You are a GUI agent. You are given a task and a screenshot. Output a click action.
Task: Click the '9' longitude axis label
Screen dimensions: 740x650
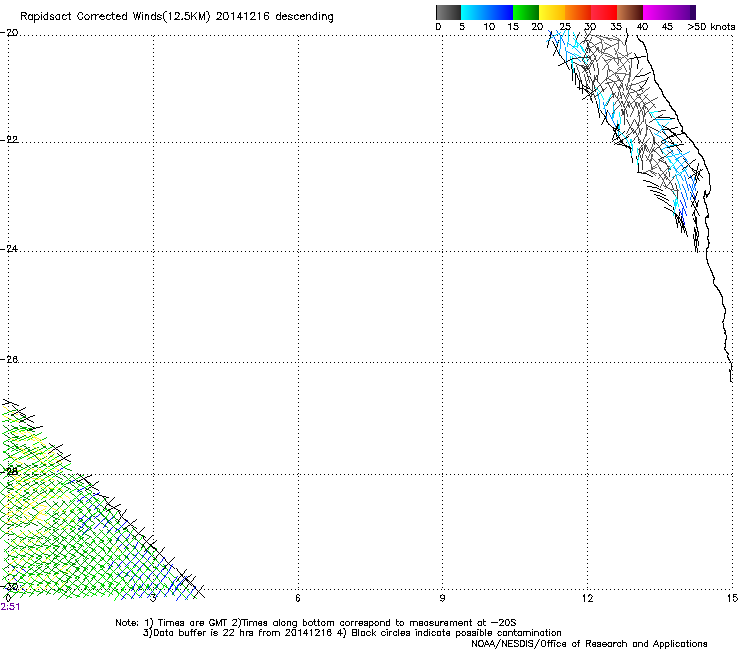click(x=442, y=599)
